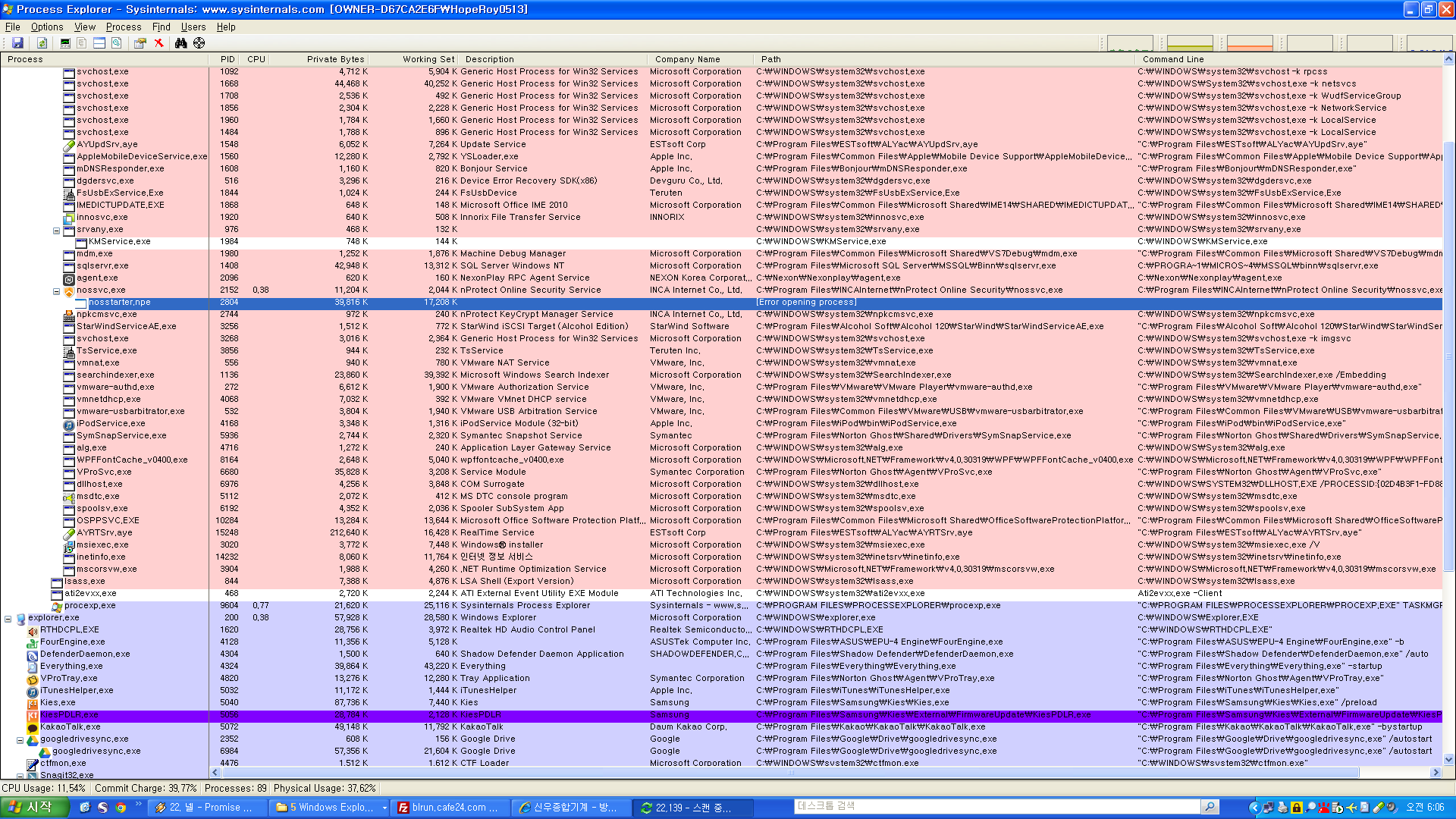The image size is (1456, 819).
Task: Click the View DLLs/Handles toolbar icon
Action: point(117,43)
